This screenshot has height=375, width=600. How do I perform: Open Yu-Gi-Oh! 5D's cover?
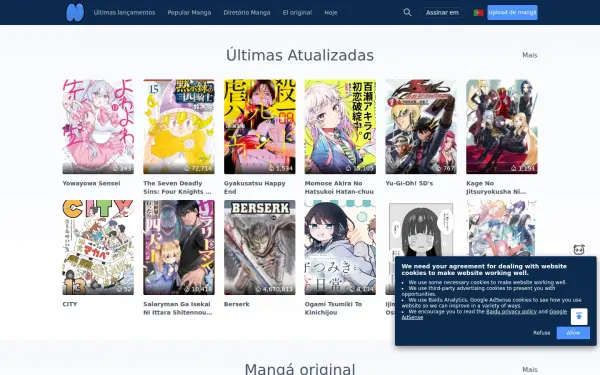tap(421, 127)
